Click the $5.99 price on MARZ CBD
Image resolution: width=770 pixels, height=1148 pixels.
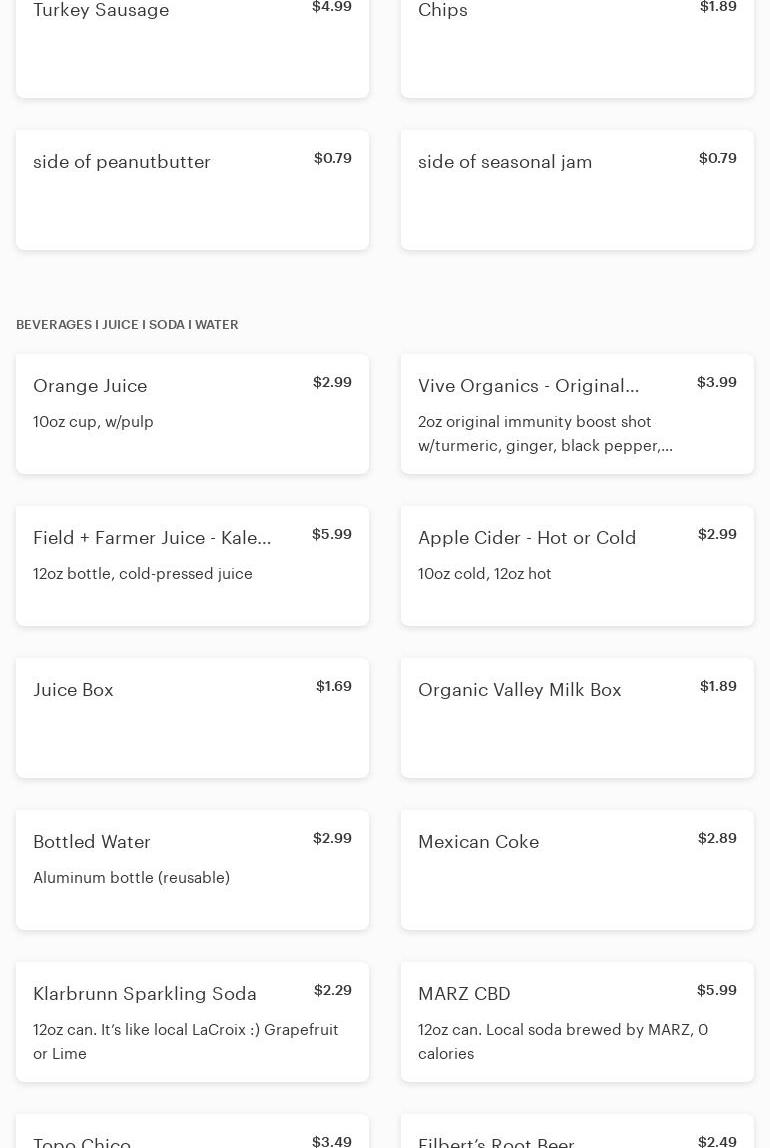716,990
